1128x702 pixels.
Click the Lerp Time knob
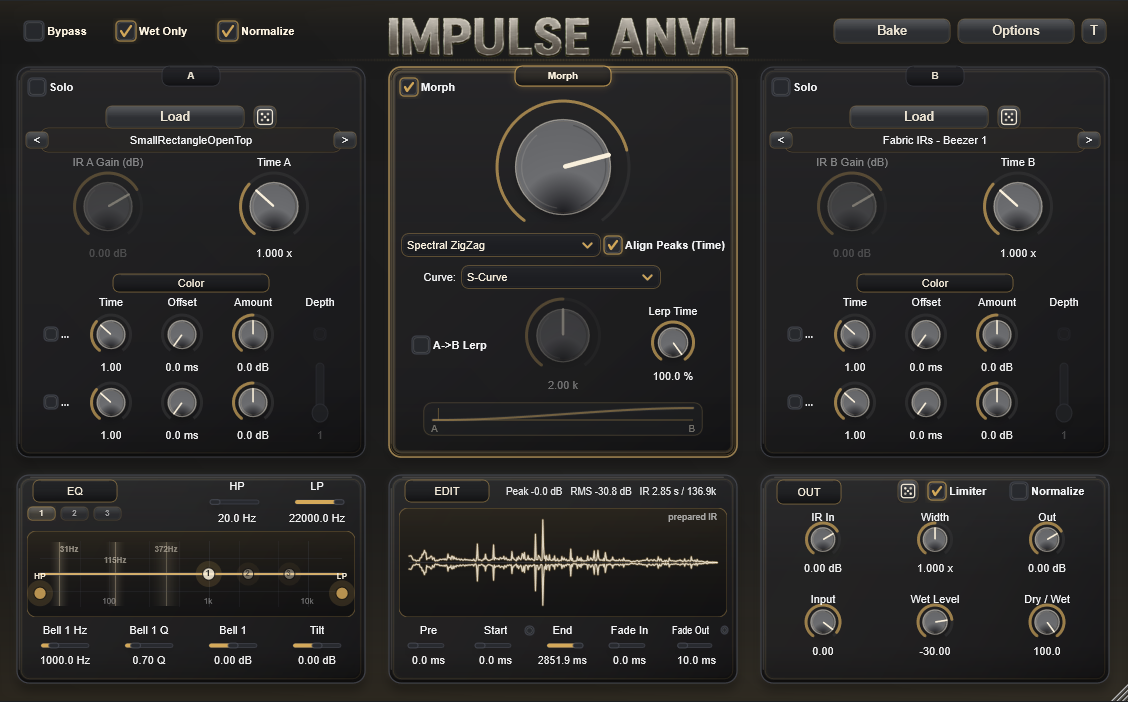click(x=673, y=342)
